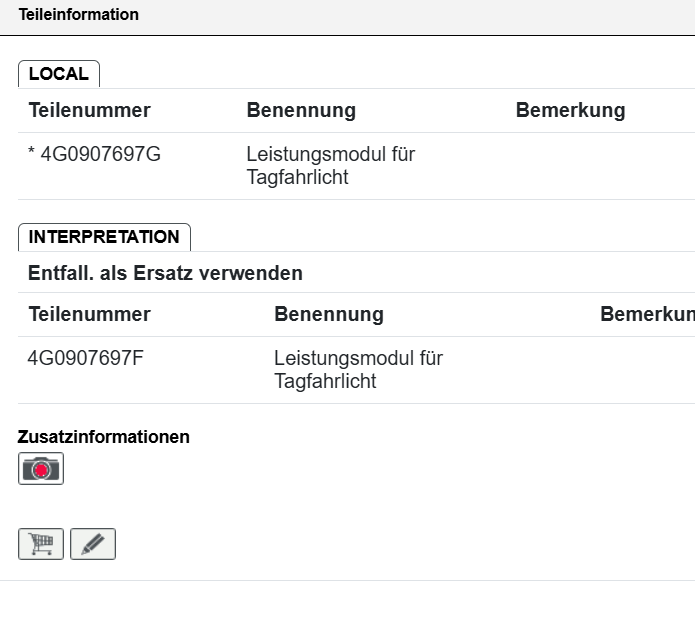695x636 pixels.
Task: Click Bemerkung header in LOCAL table
Action: pos(570,111)
